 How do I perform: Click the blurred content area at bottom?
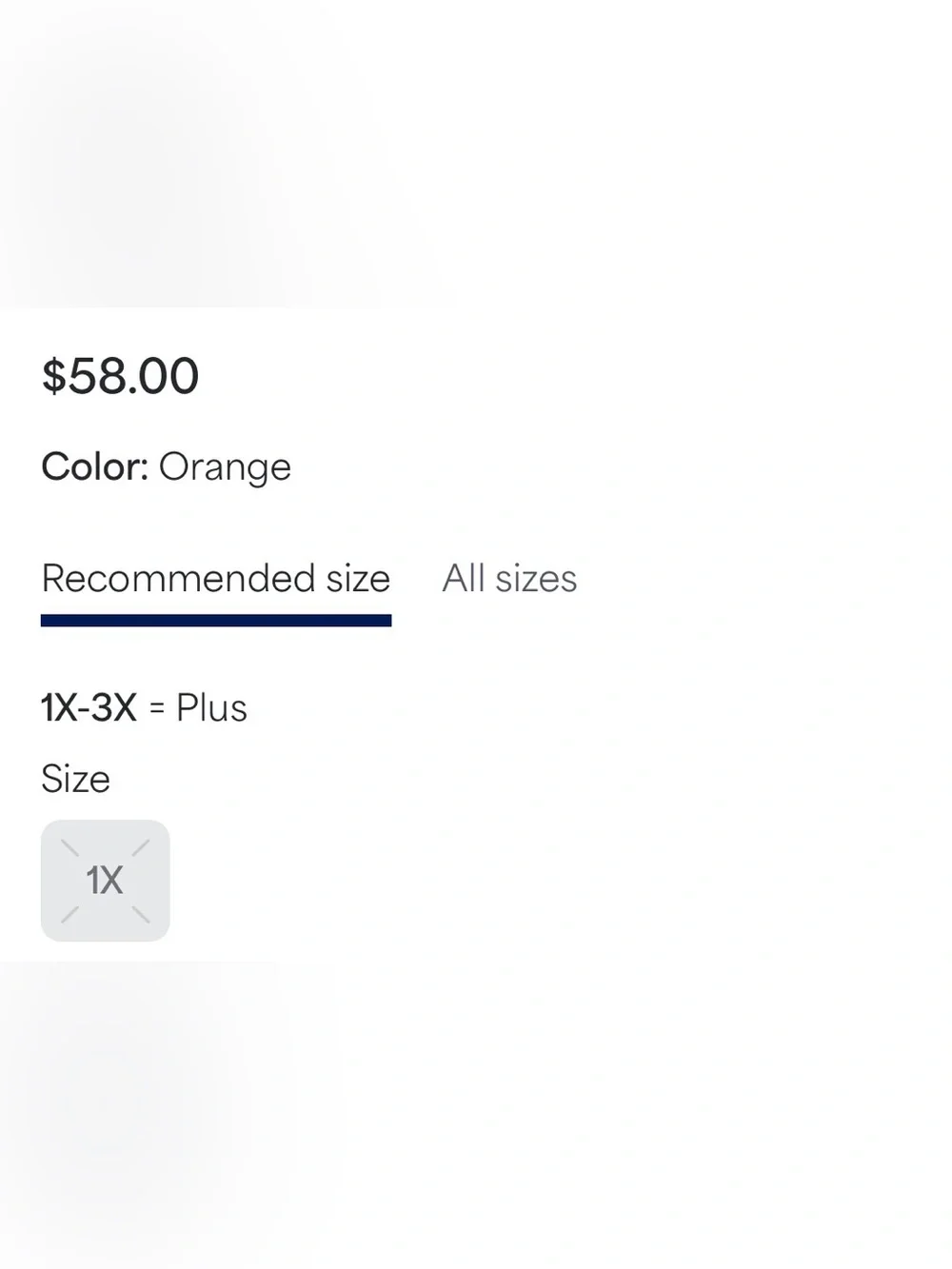pyautogui.click(x=476, y=1114)
